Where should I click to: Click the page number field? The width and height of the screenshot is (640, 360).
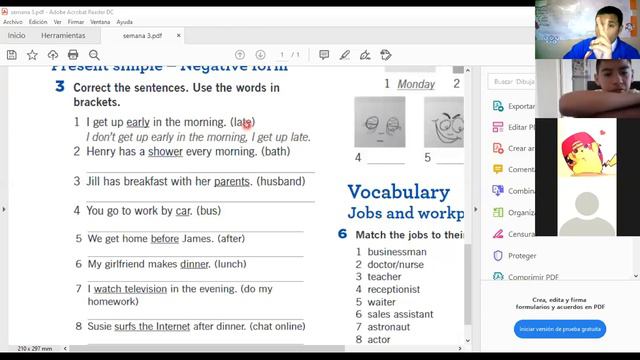click(282, 55)
